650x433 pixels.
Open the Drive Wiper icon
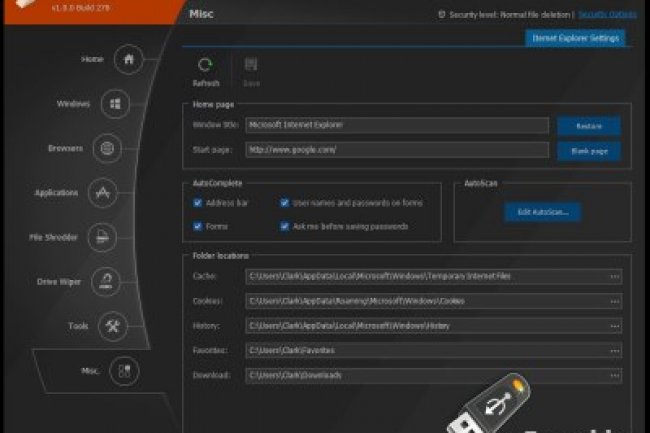pos(106,282)
